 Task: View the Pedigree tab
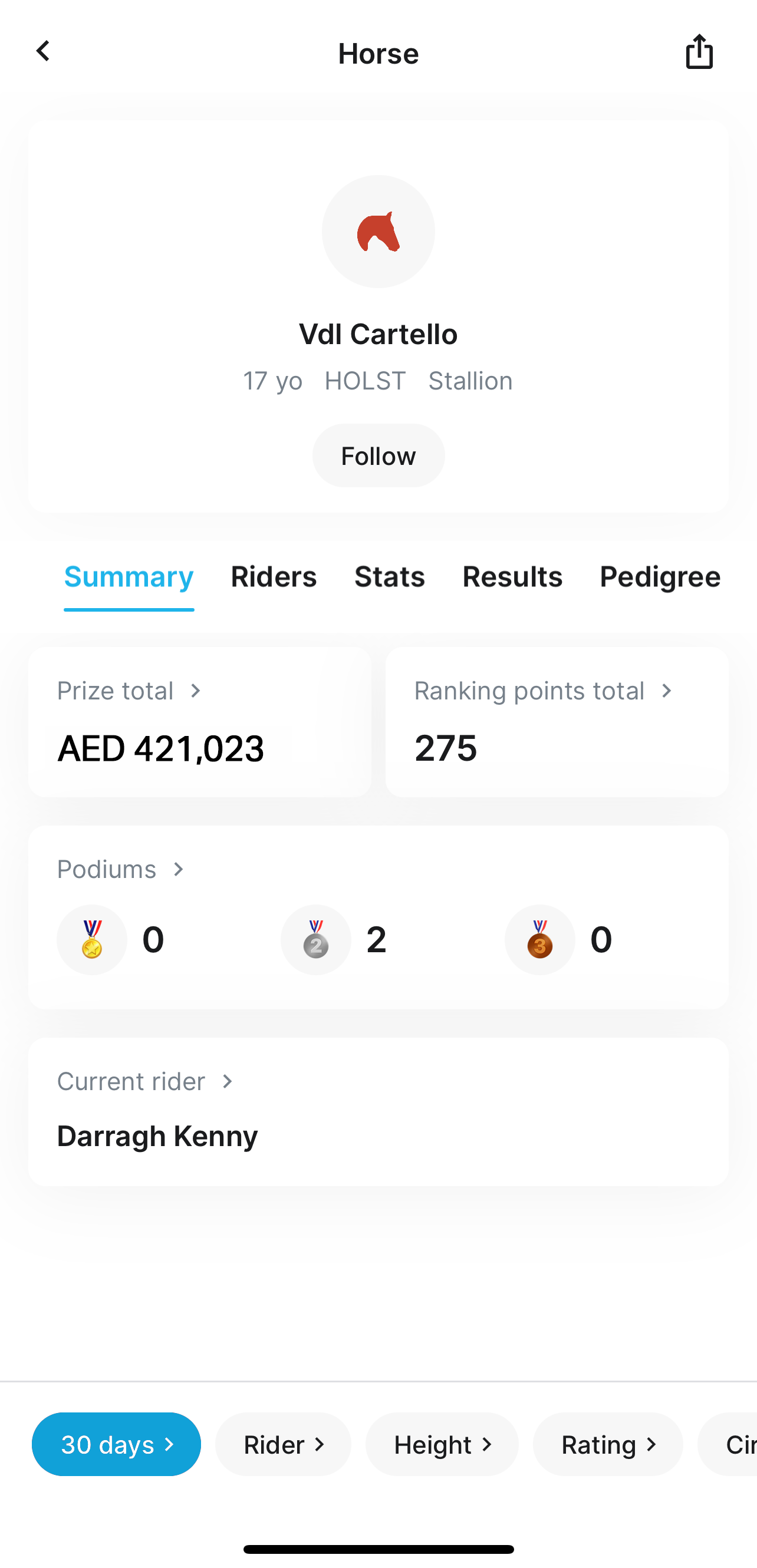click(x=660, y=576)
